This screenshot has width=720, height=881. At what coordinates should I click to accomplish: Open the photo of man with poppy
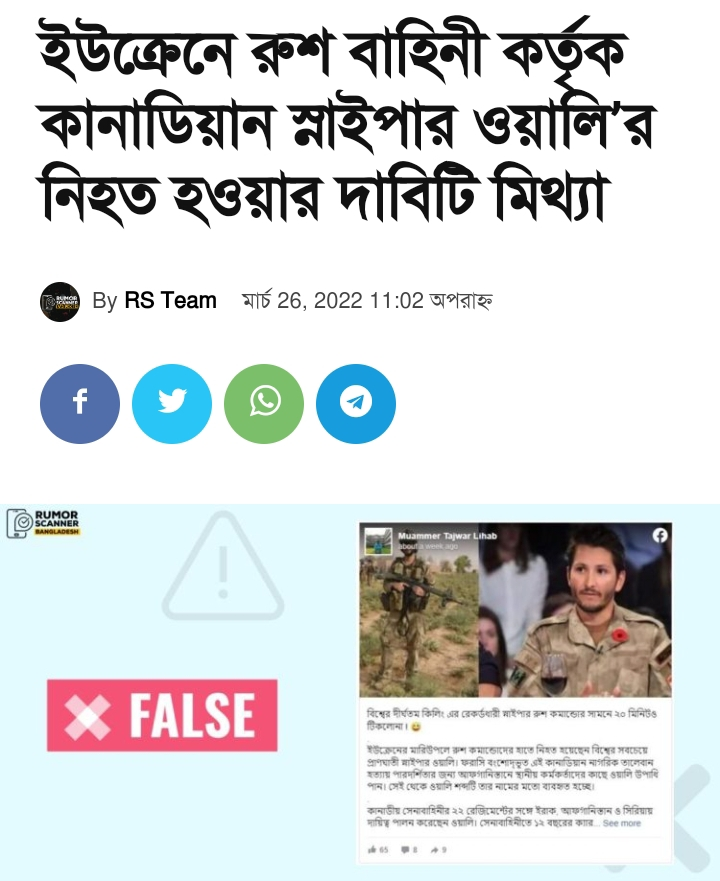coord(576,610)
